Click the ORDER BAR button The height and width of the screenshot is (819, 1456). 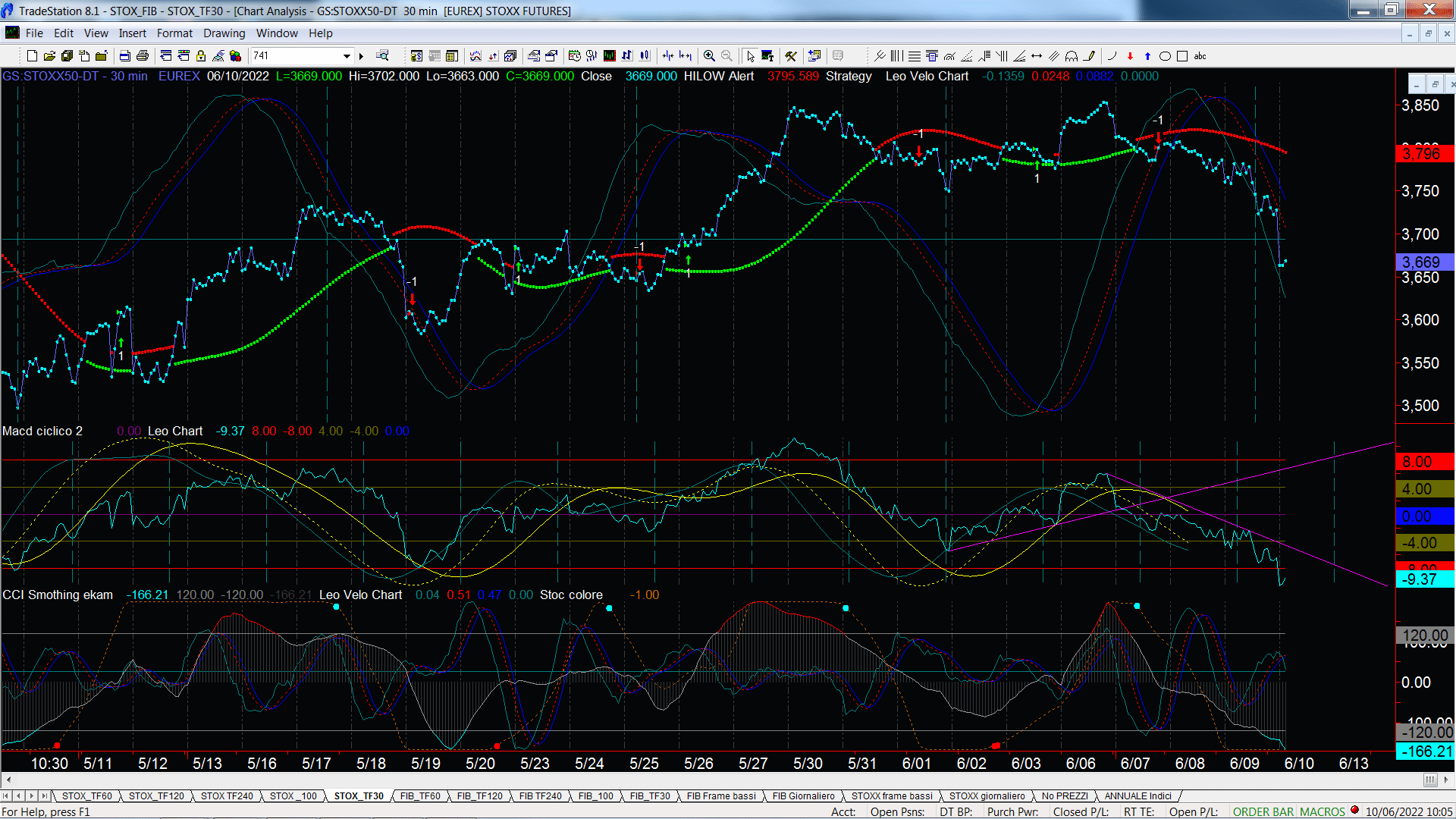(x=1263, y=812)
